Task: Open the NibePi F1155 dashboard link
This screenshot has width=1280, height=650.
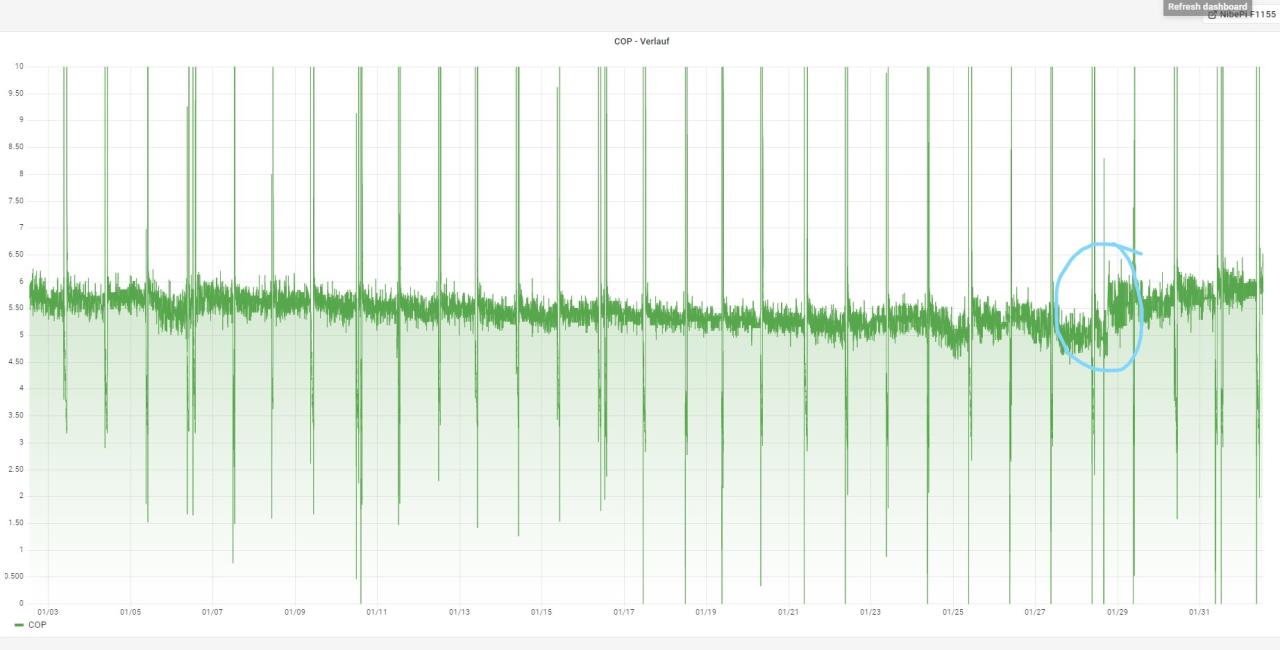Action: point(1247,15)
